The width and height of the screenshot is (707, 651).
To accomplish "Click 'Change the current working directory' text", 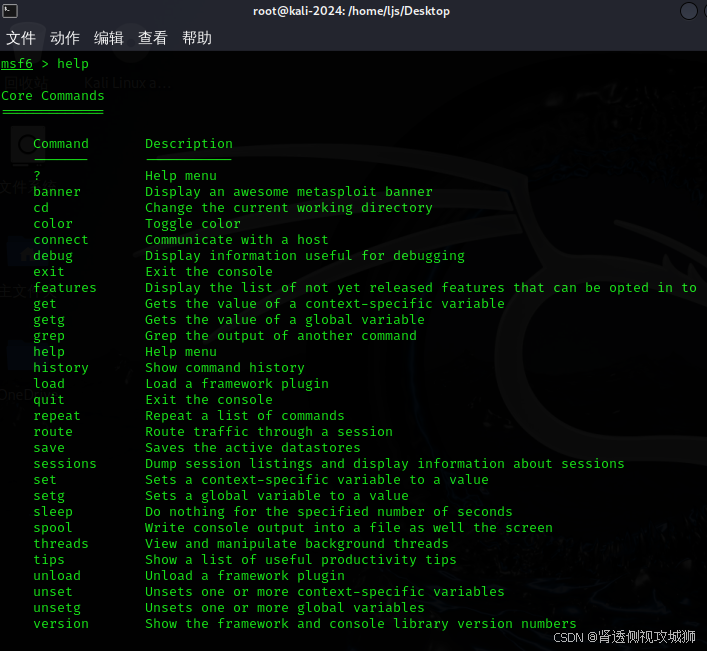I will (289, 207).
